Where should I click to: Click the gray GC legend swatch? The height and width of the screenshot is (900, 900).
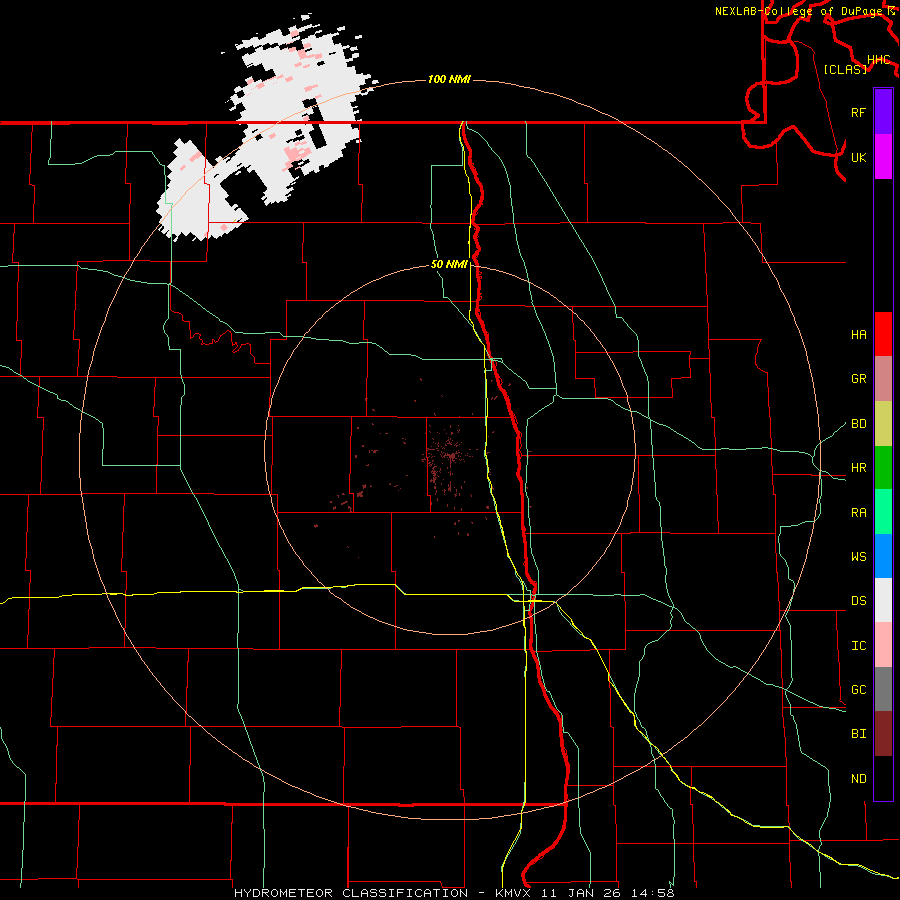pos(883,689)
